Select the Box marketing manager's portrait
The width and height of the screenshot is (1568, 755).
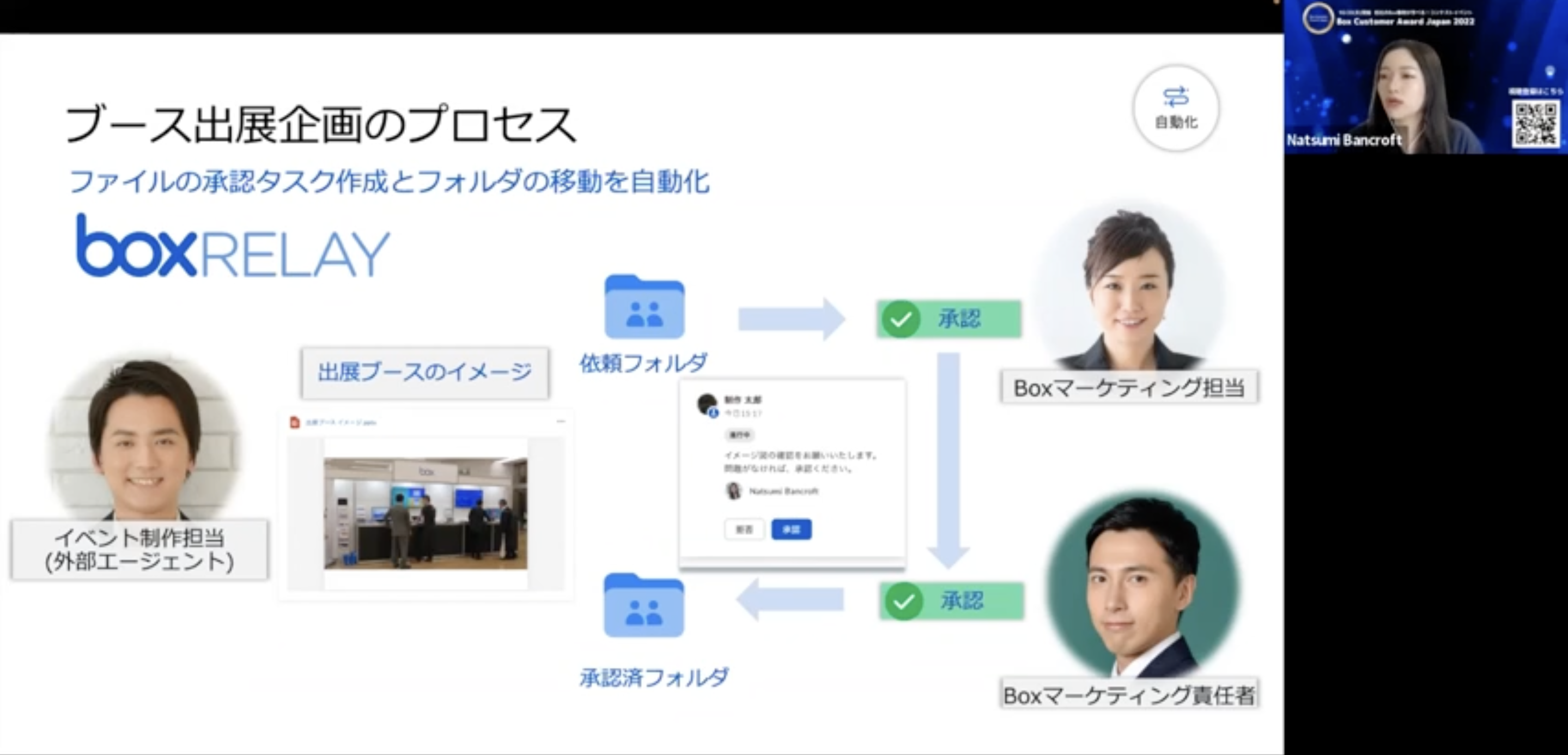1142,585
